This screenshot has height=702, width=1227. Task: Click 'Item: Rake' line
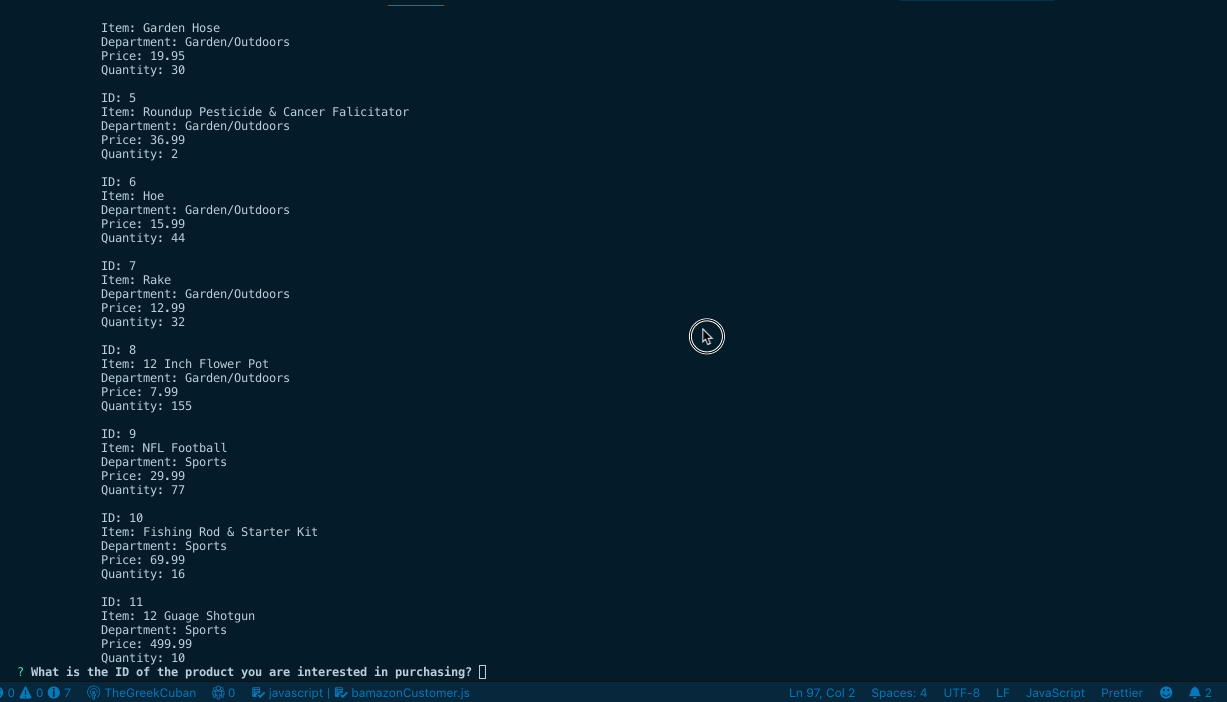click(136, 280)
